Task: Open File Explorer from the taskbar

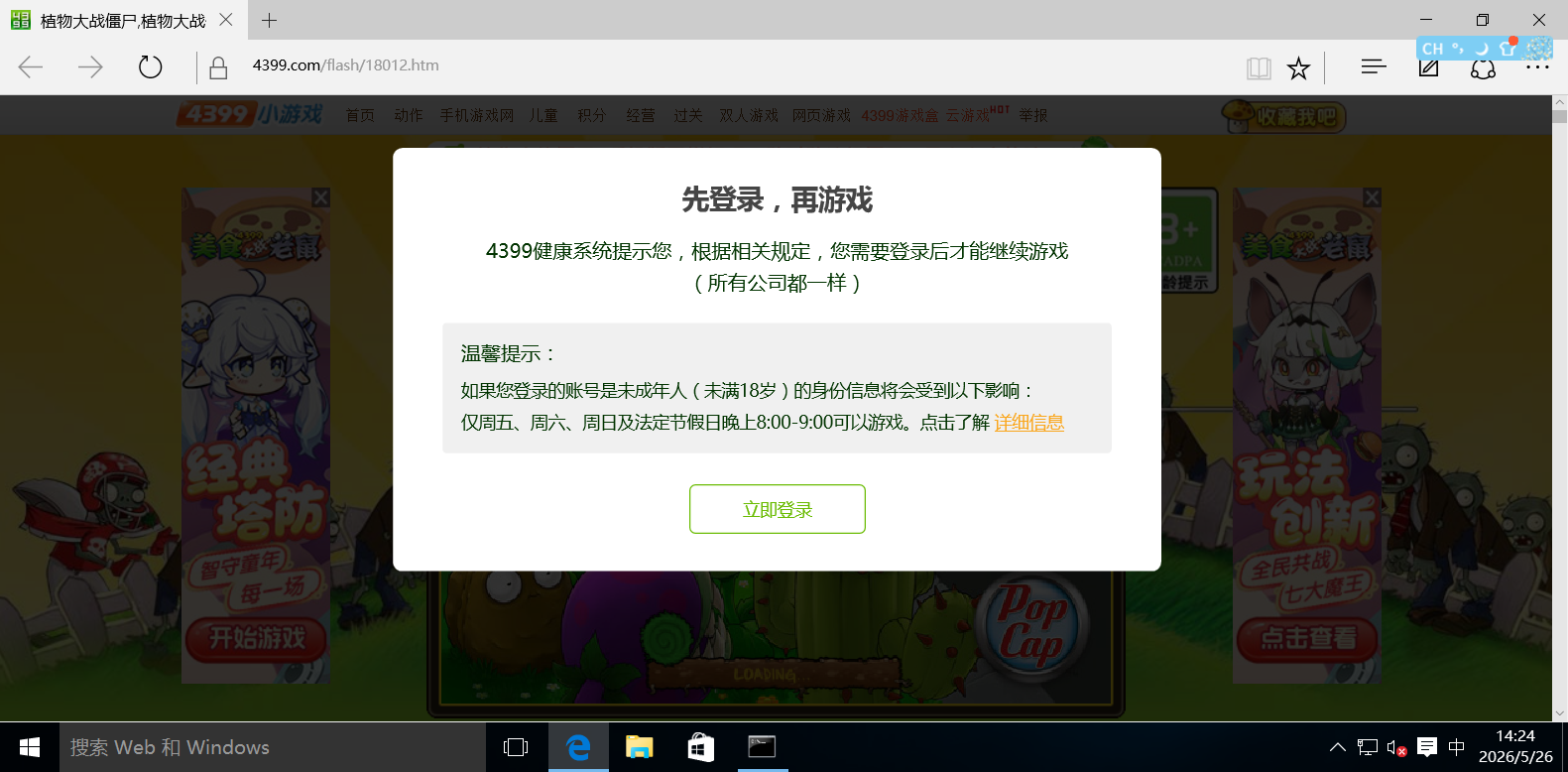Action: [x=639, y=747]
